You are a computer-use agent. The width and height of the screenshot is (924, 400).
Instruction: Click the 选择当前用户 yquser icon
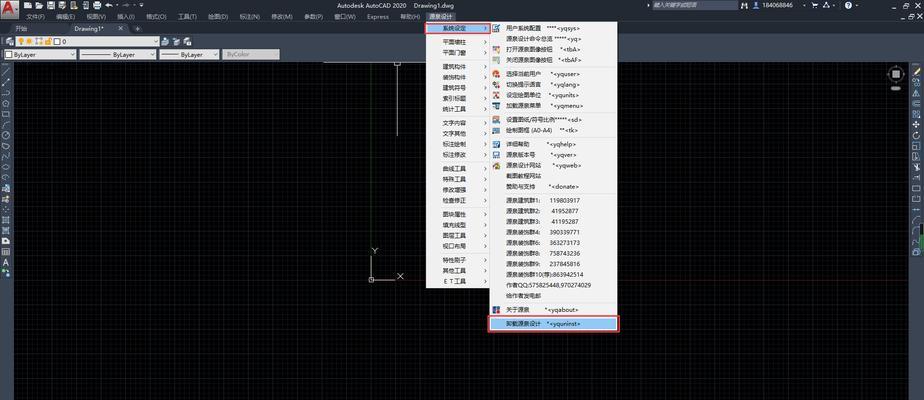pos(496,74)
